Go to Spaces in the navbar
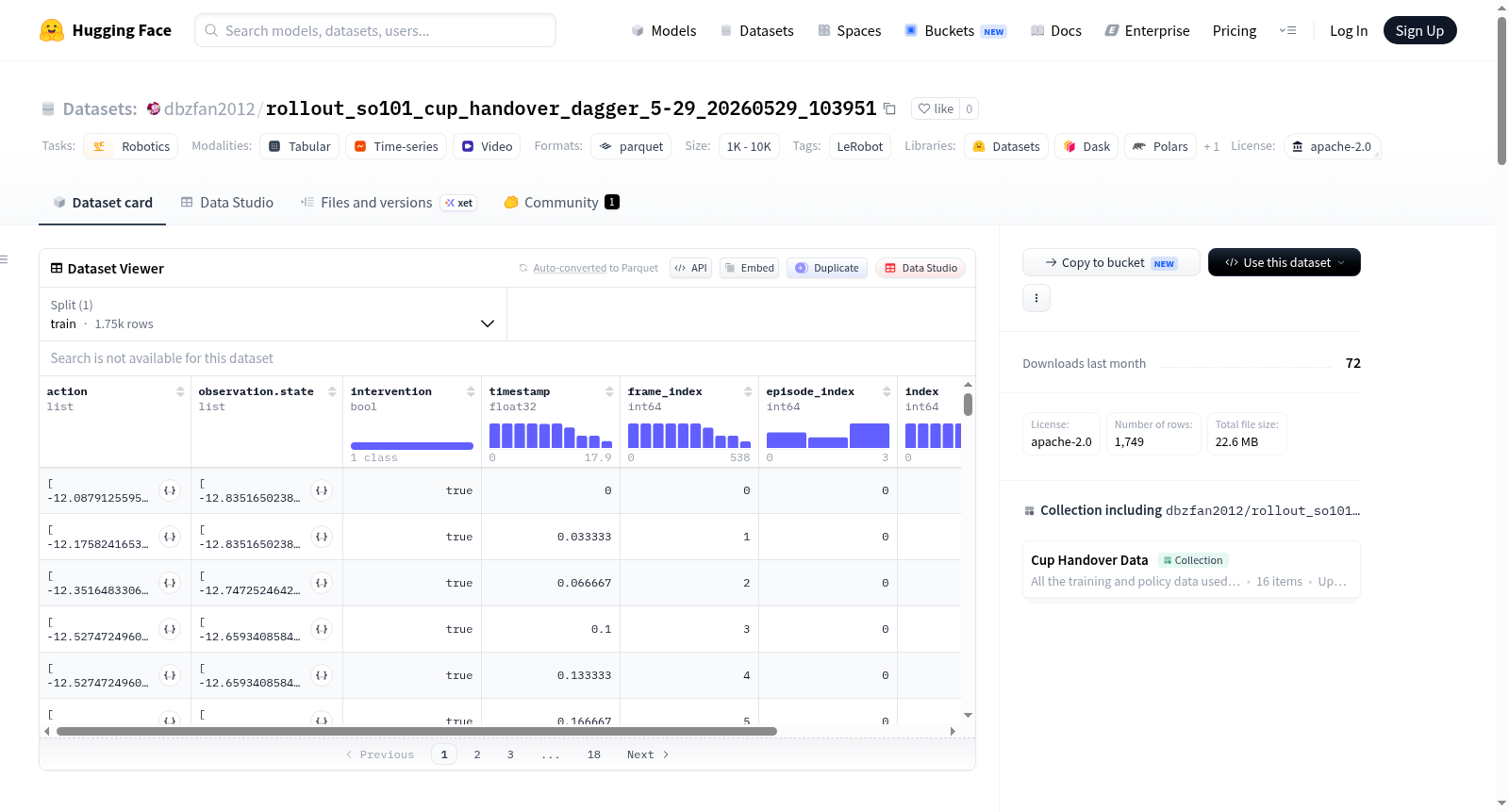This screenshot has width=1509, height=812. click(x=850, y=30)
